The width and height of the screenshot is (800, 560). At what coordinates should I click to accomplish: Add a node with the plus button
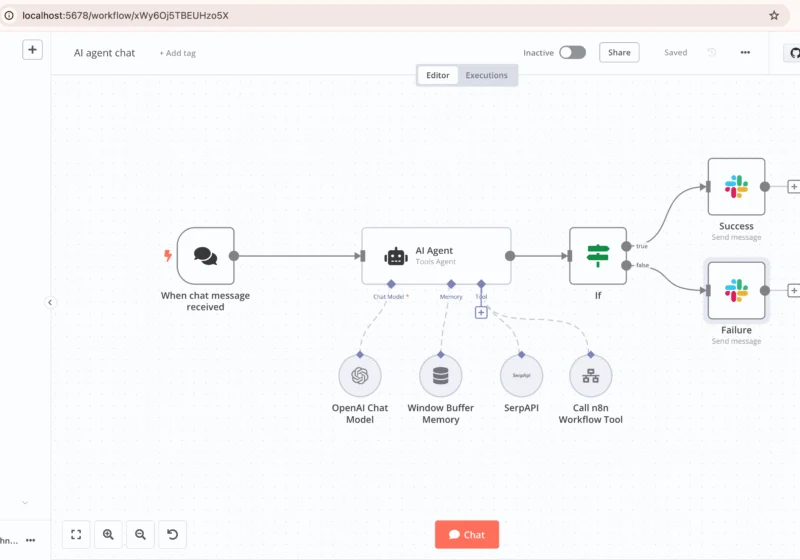(32, 49)
